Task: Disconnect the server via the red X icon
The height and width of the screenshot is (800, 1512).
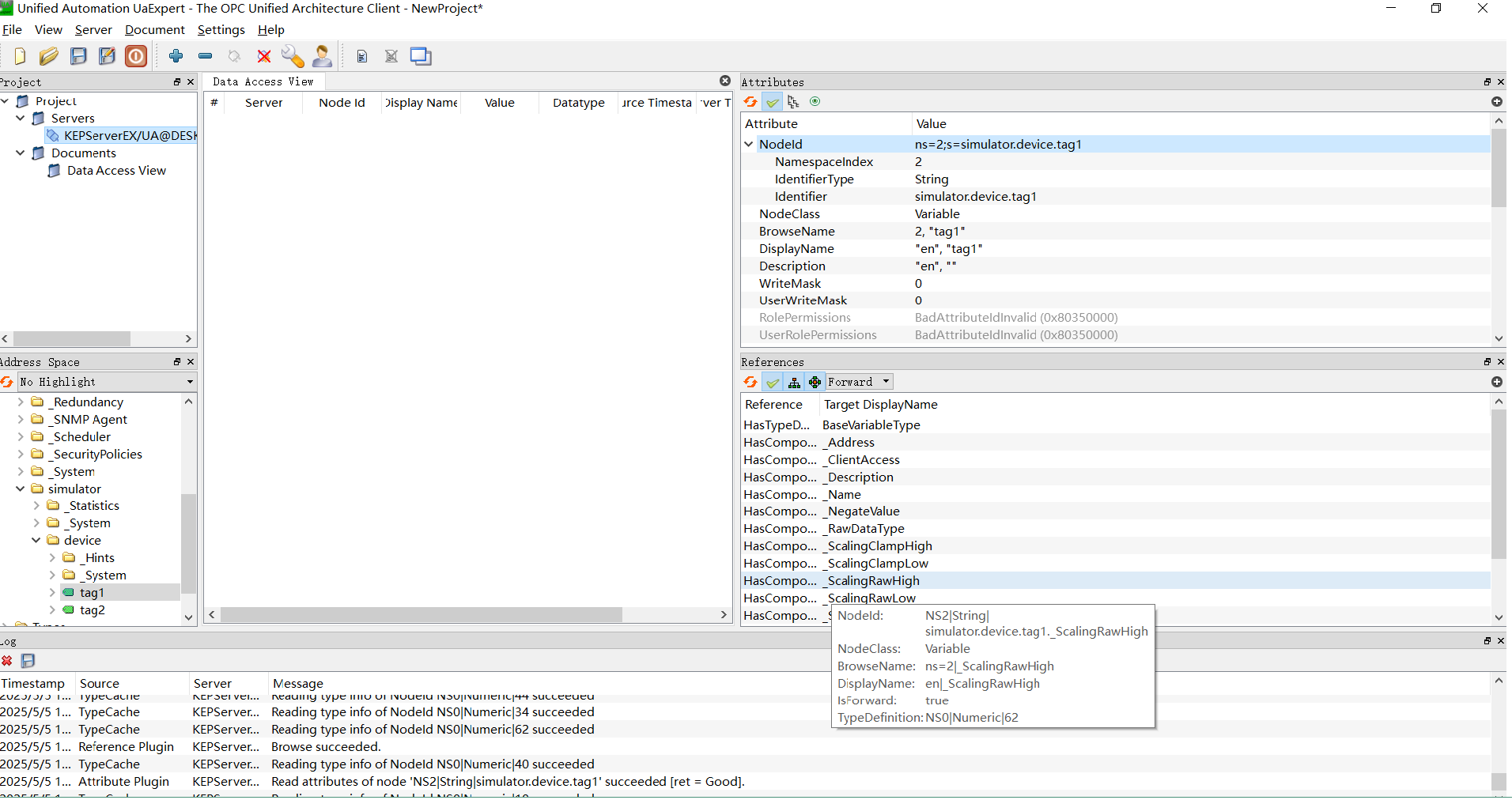Action: [264, 56]
